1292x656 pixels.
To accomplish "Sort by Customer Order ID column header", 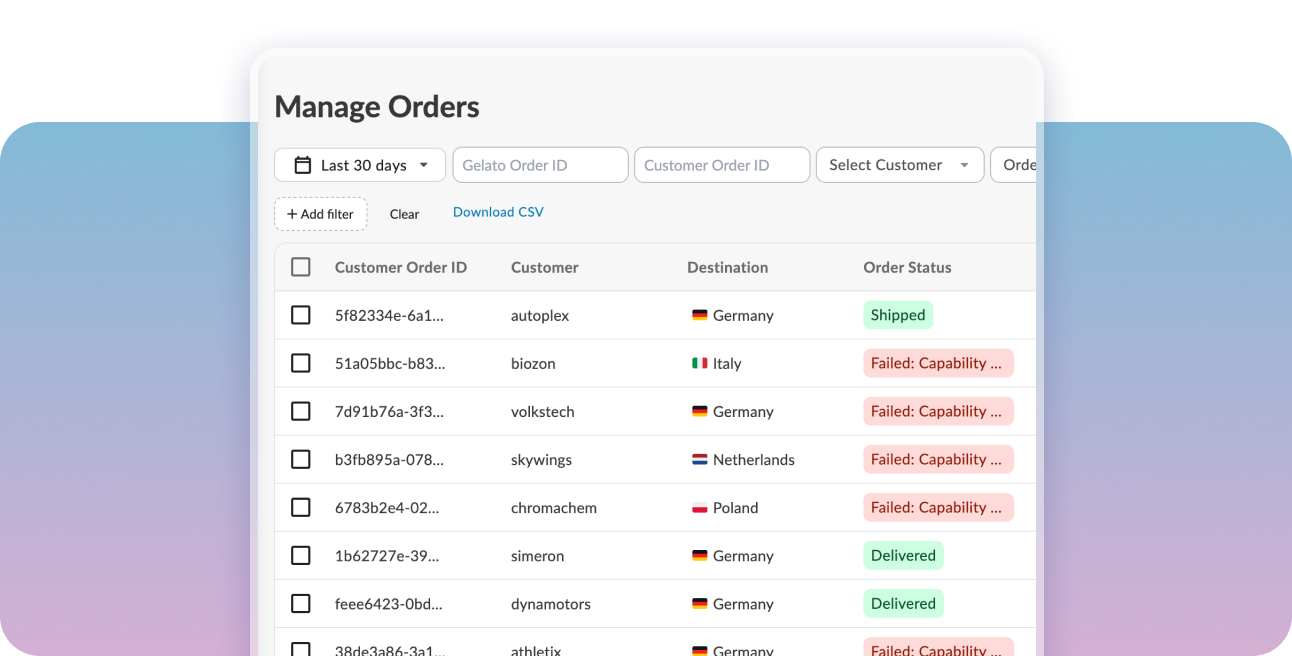I will pyautogui.click(x=401, y=267).
